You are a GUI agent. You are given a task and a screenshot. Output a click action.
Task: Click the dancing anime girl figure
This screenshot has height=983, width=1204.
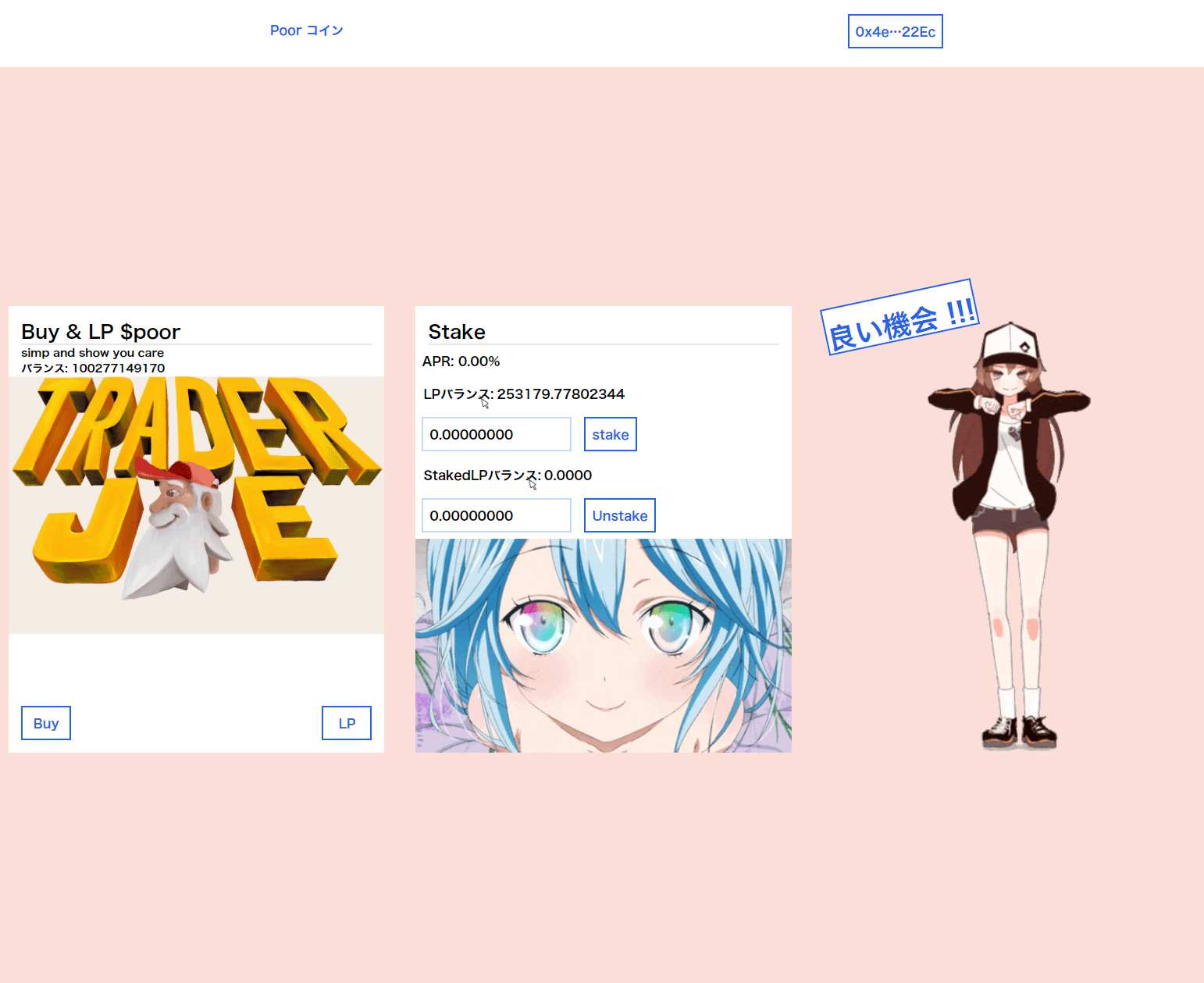pos(1009,536)
